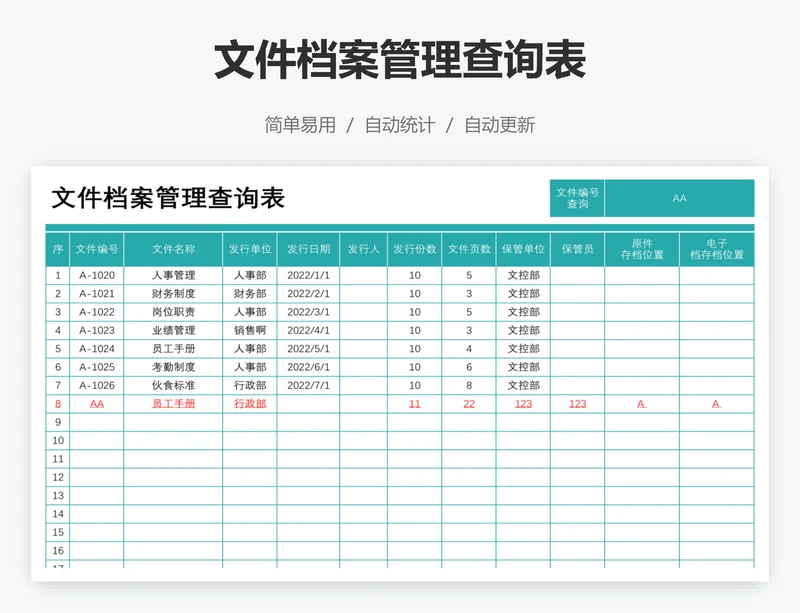The image size is (800, 613).
Task: Click date cell 2022/1/1
Action: tap(308, 276)
